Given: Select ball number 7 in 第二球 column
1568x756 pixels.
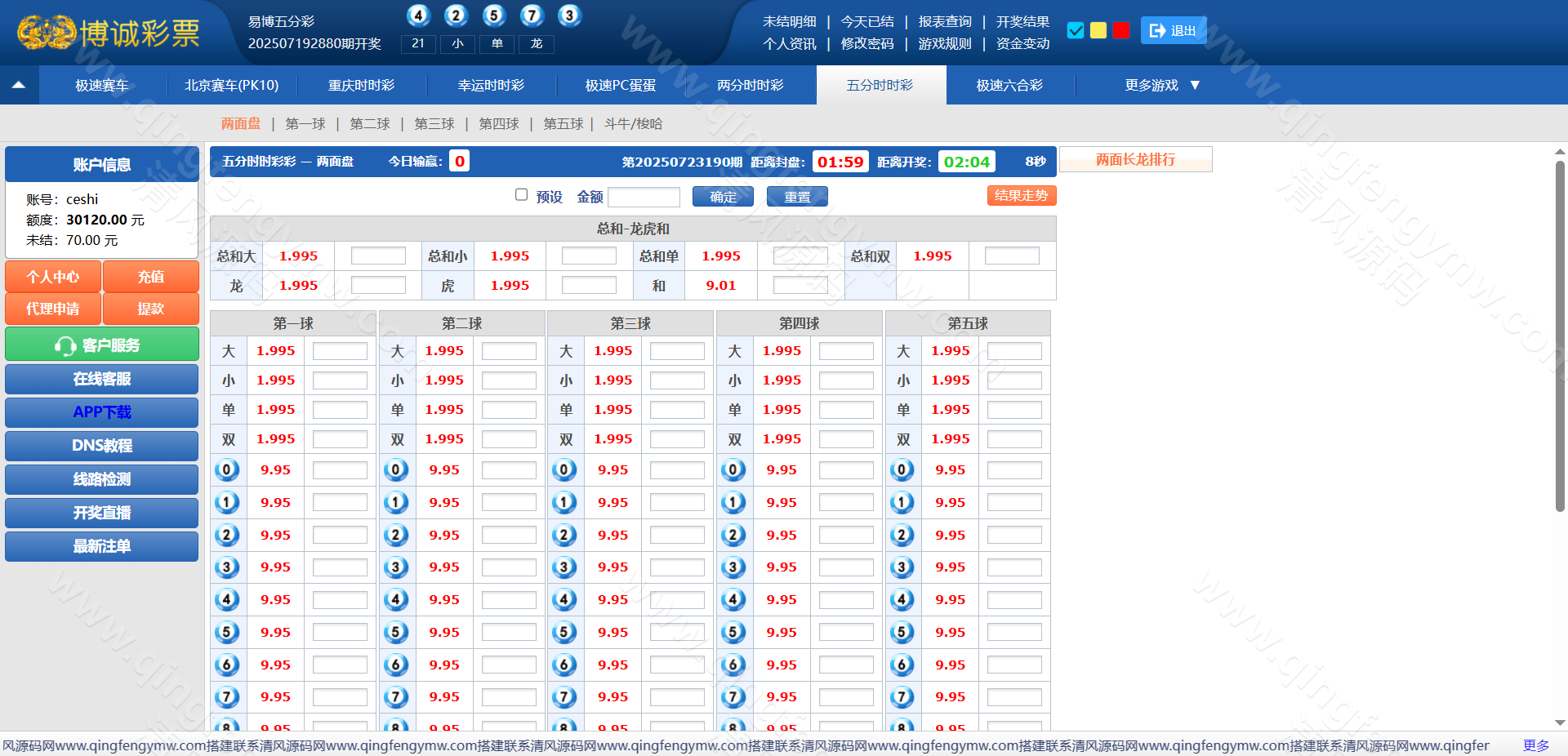Looking at the screenshot, I should [396, 697].
